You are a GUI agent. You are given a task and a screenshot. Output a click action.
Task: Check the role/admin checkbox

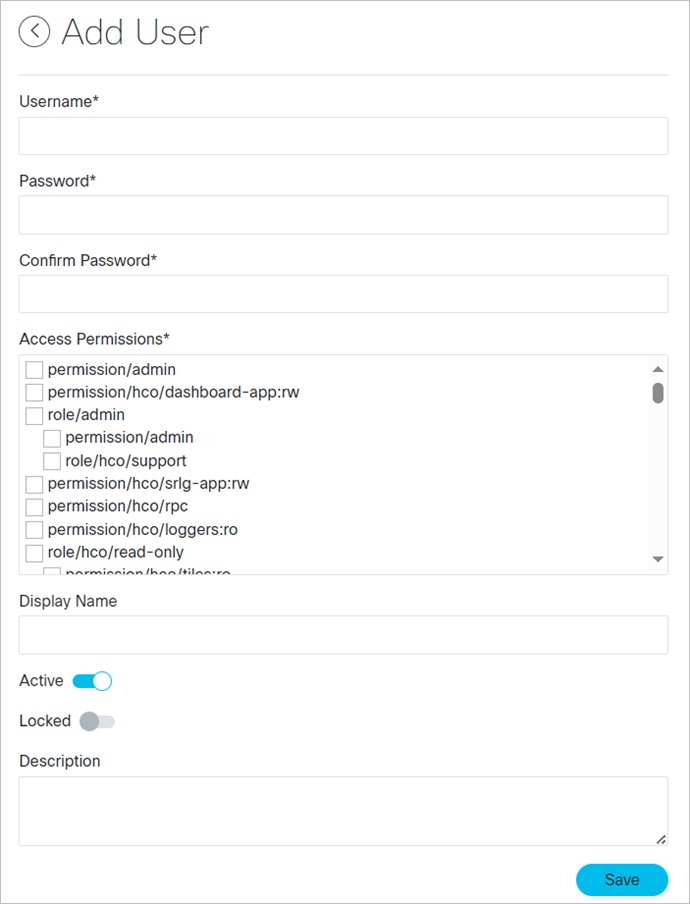pos(34,415)
